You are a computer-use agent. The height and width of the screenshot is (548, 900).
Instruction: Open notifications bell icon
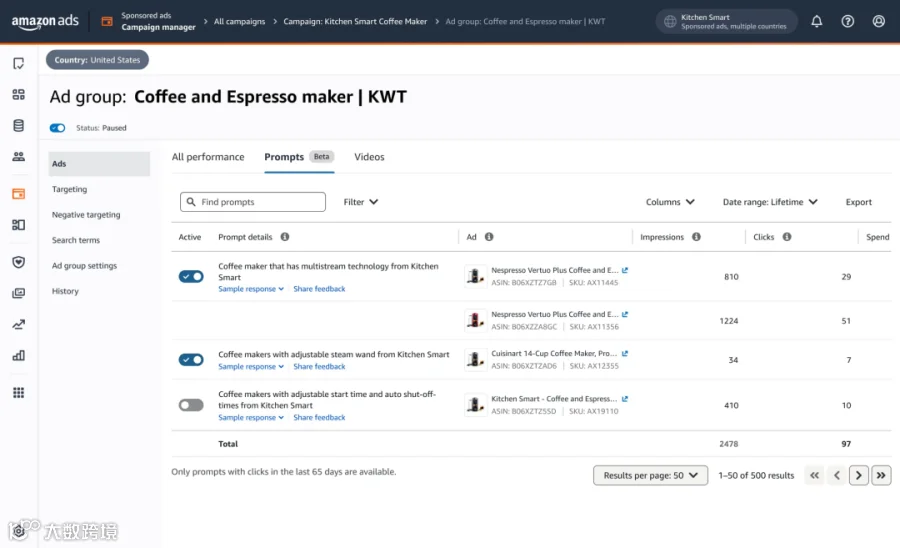[x=816, y=21]
